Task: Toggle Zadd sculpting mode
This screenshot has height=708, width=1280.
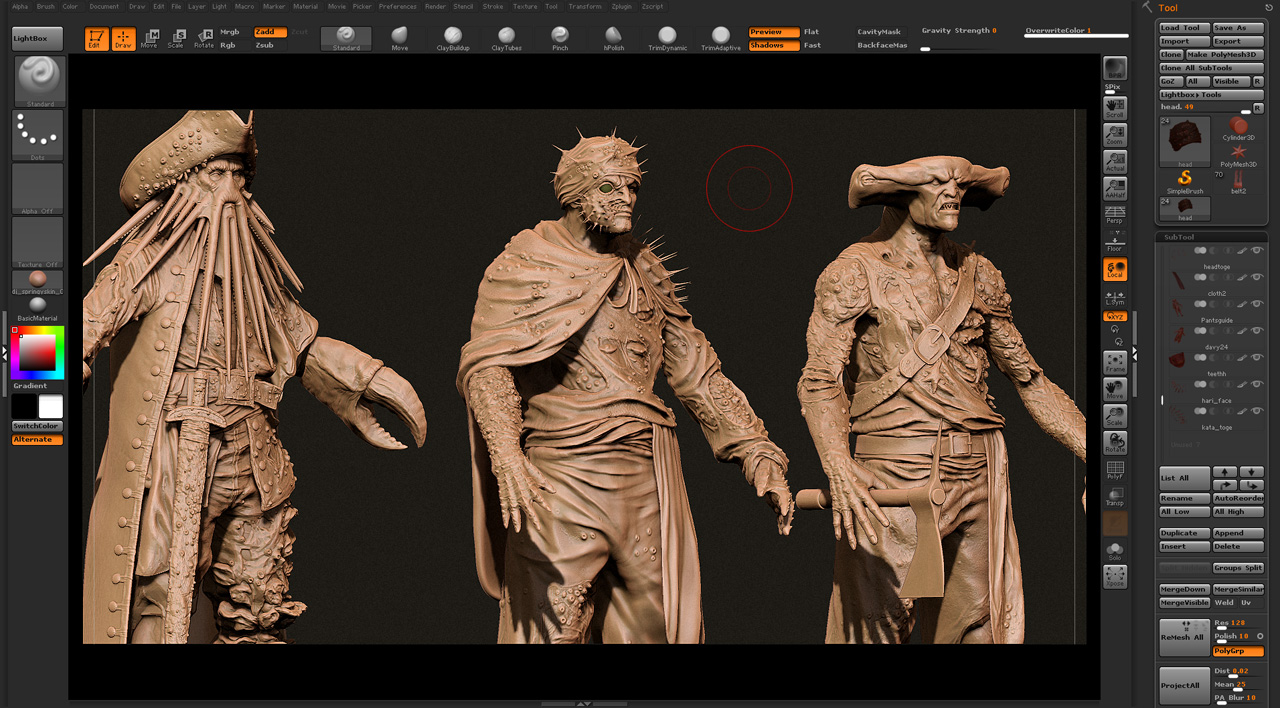Action: [x=270, y=32]
